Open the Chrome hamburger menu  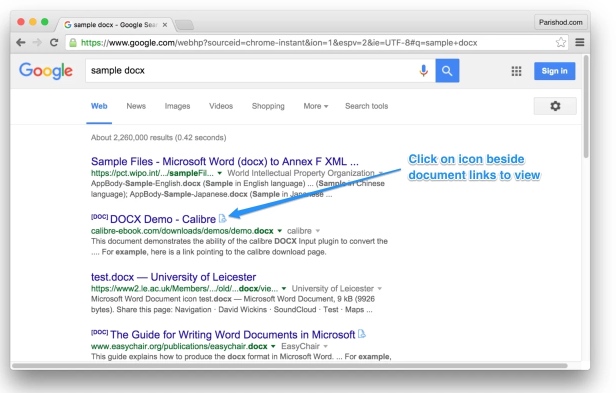point(580,42)
